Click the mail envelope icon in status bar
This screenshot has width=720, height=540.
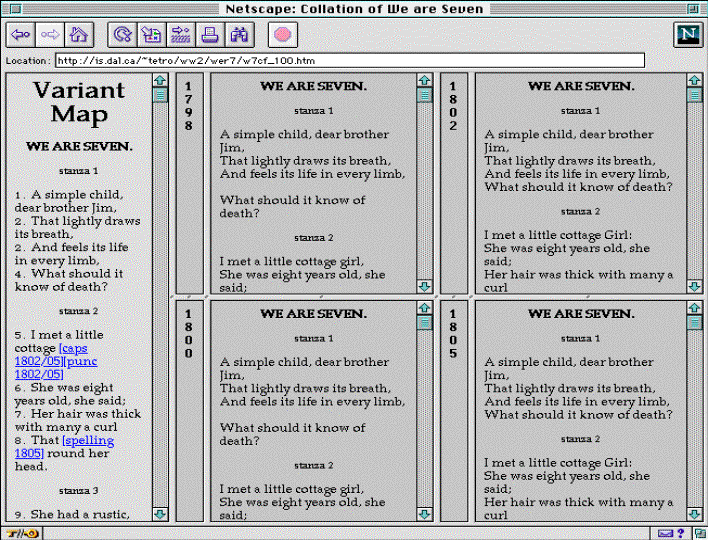[666, 533]
